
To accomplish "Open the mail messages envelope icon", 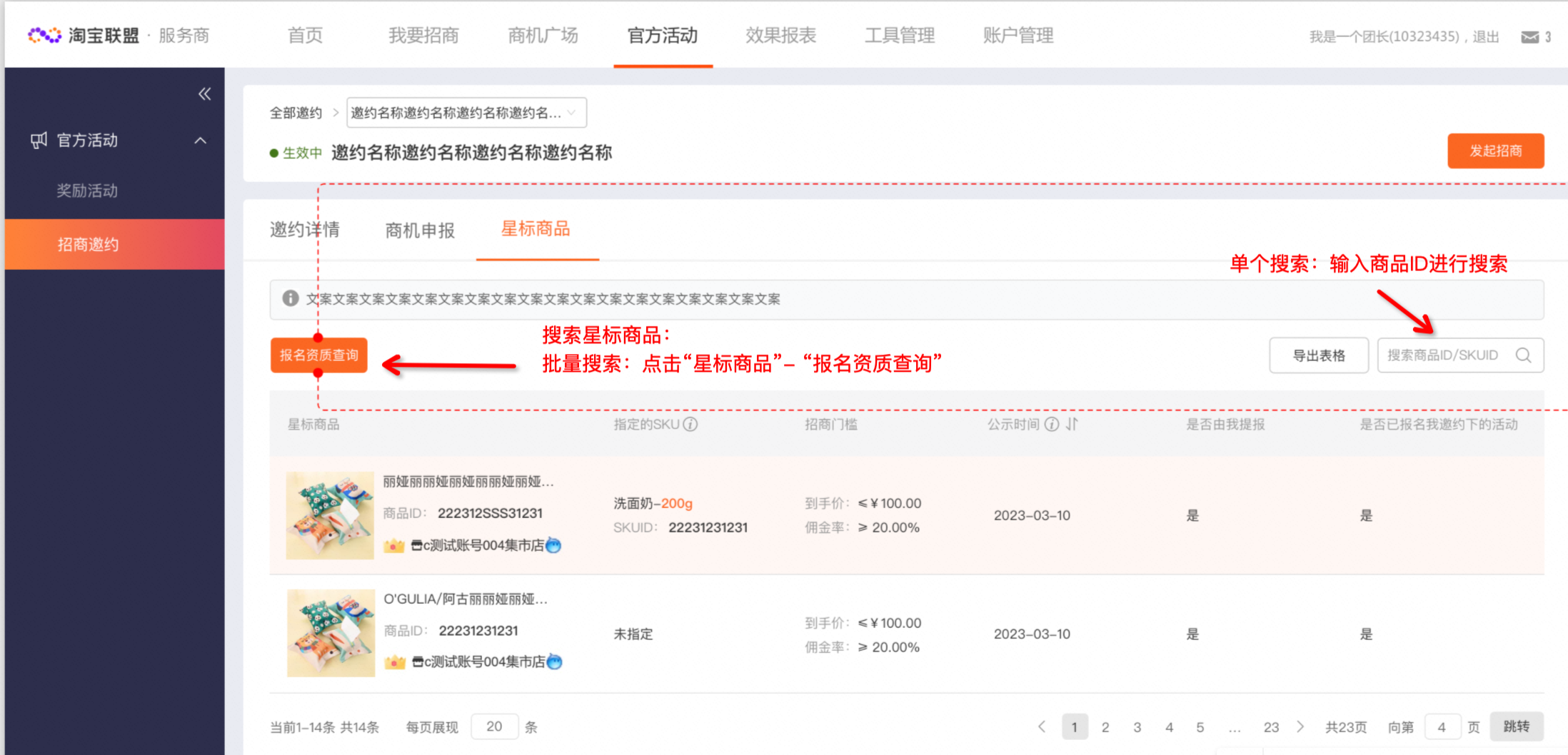I will [1529, 37].
